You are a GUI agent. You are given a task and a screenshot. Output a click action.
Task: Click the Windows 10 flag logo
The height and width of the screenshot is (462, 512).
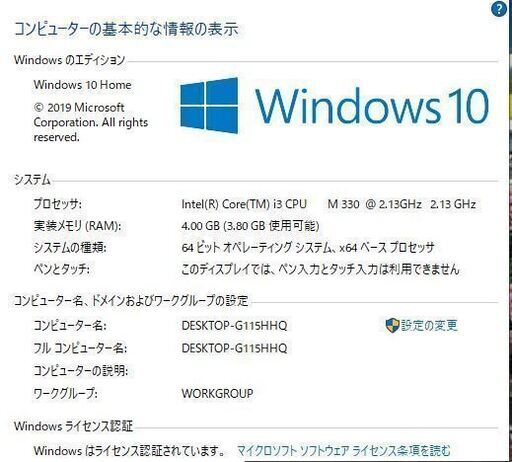pos(209,105)
